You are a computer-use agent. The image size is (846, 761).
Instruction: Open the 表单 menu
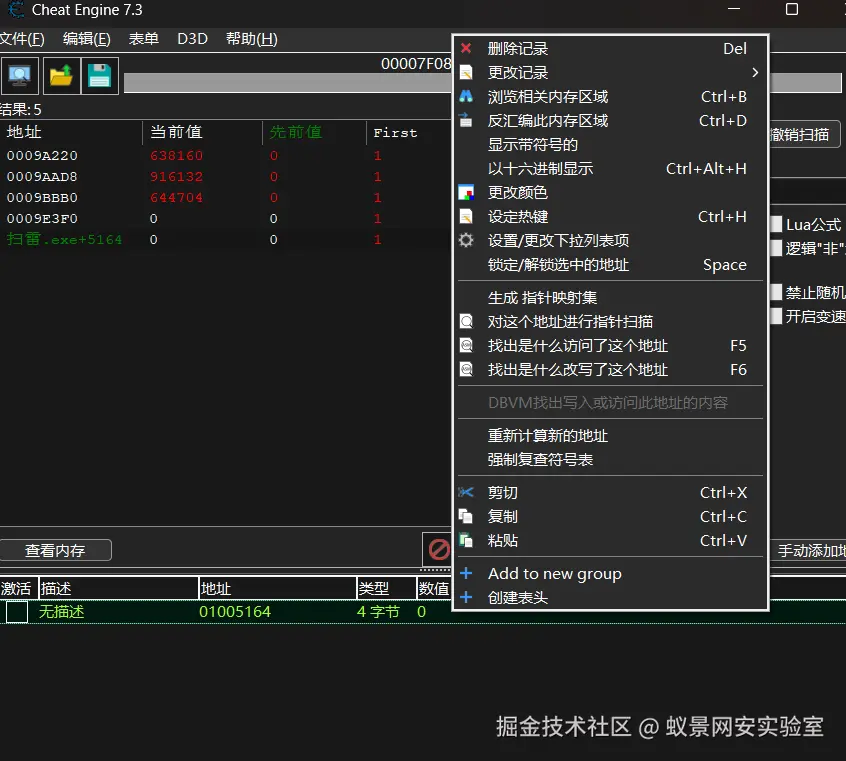[x=144, y=39]
